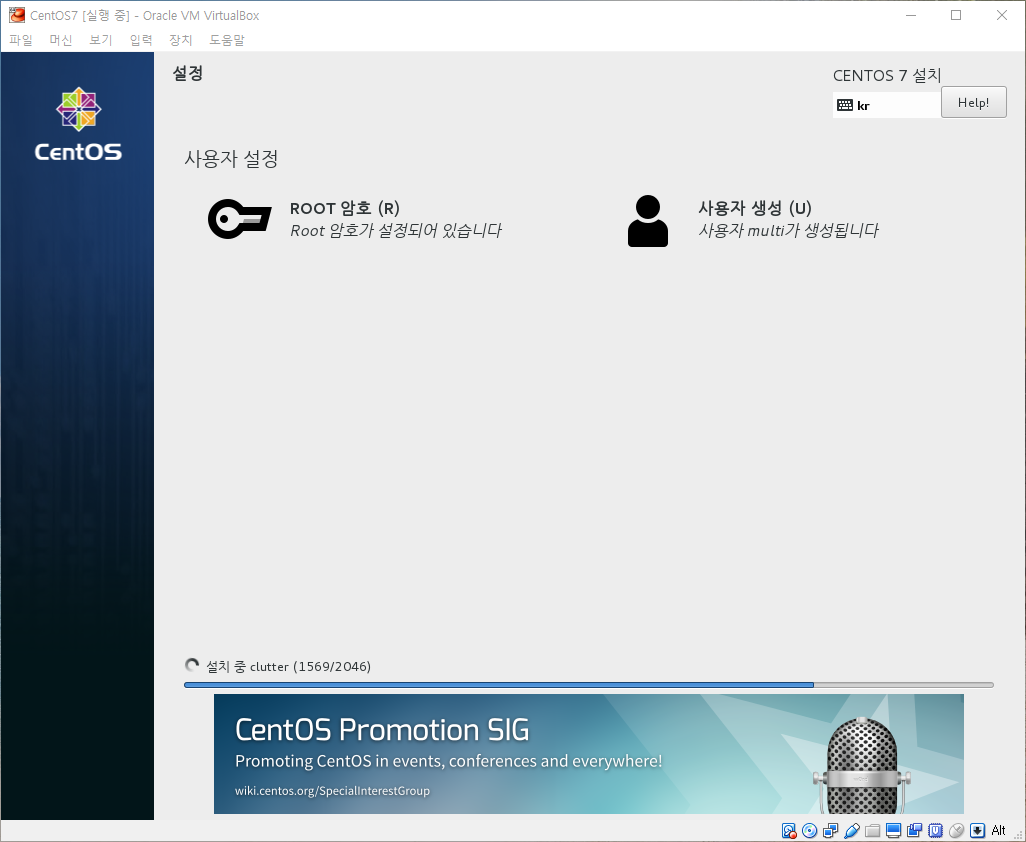The height and width of the screenshot is (842, 1026).
Task: Open the 머신 menu
Action: pyautogui.click(x=61, y=41)
